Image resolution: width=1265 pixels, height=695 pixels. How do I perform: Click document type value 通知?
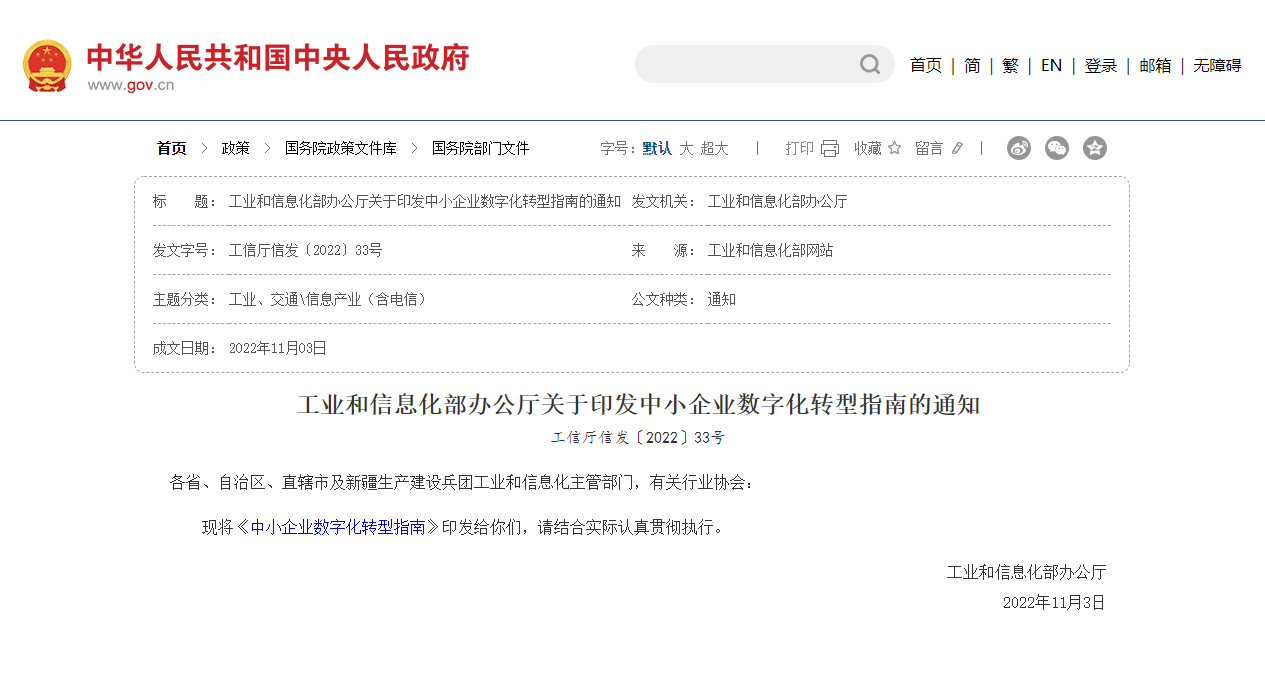(x=722, y=299)
